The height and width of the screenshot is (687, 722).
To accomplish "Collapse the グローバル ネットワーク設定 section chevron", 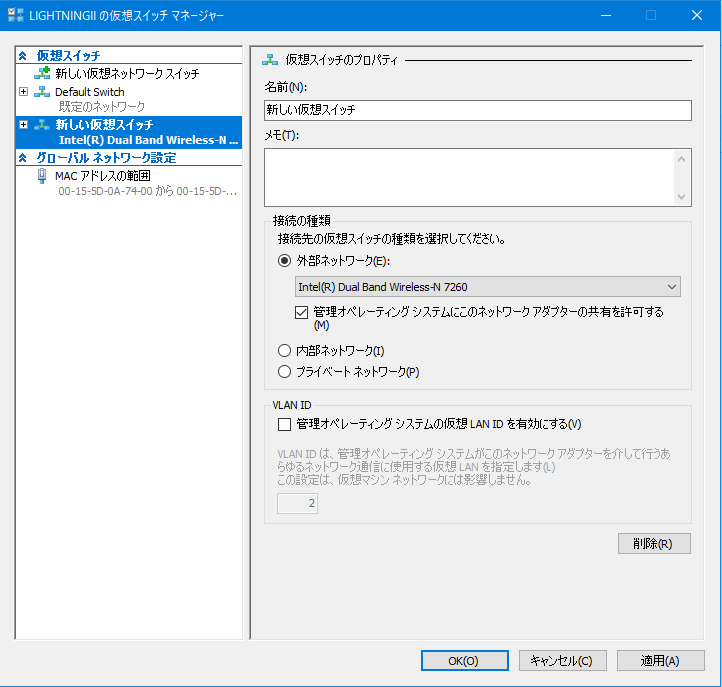I will pos(23,158).
